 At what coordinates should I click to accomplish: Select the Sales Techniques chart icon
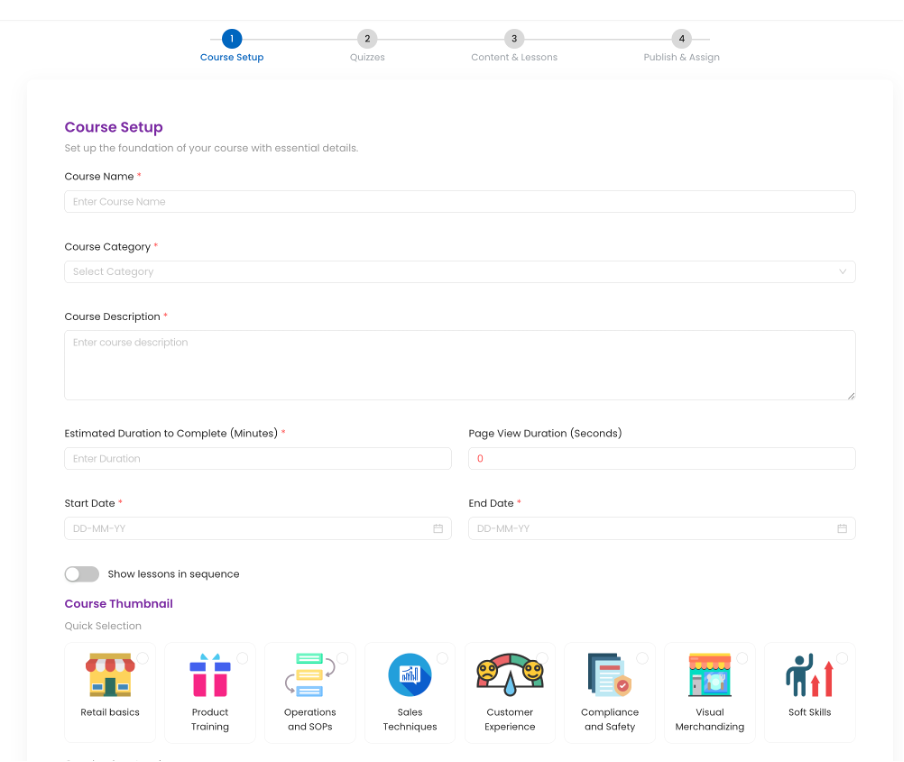pyautogui.click(x=410, y=674)
